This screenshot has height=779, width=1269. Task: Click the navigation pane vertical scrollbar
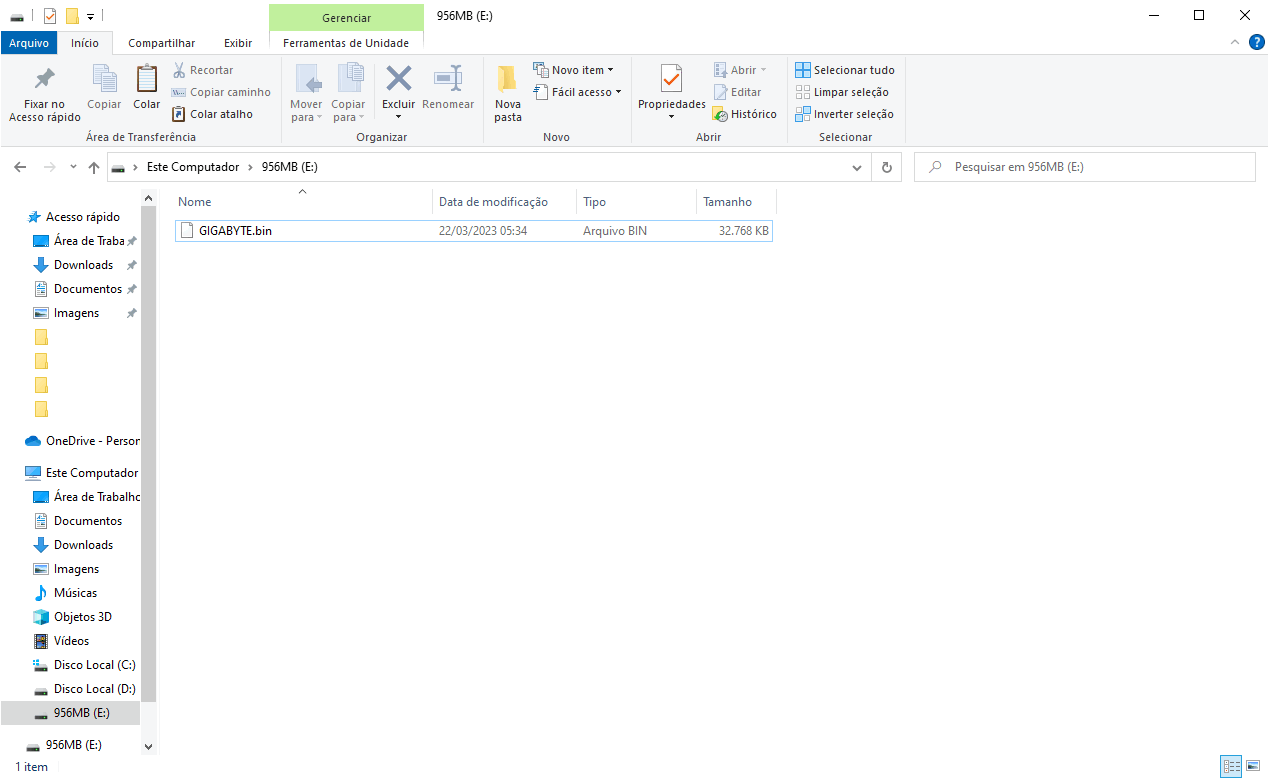(x=149, y=450)
